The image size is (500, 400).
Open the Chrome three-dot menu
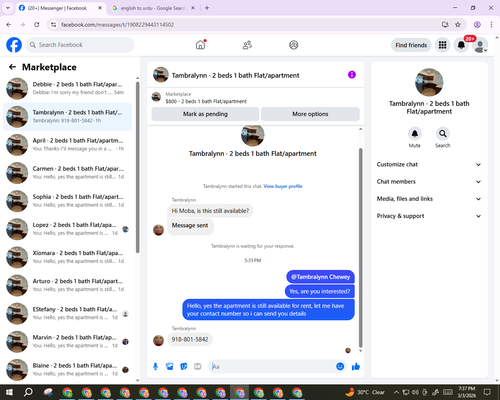tap(491, 25)
